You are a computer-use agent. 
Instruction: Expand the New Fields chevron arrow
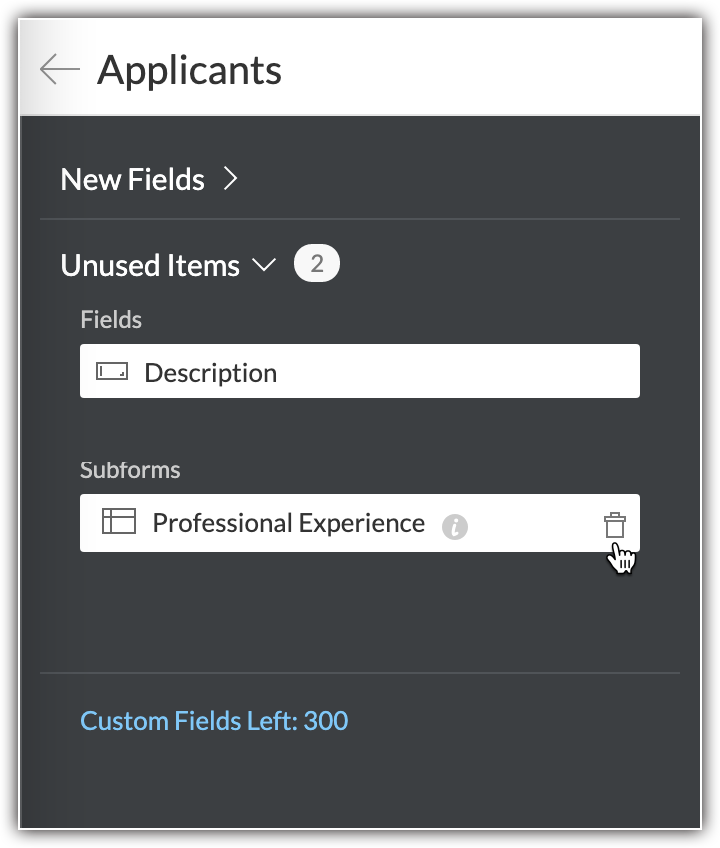pyautogui.click(x=231, y=179)
